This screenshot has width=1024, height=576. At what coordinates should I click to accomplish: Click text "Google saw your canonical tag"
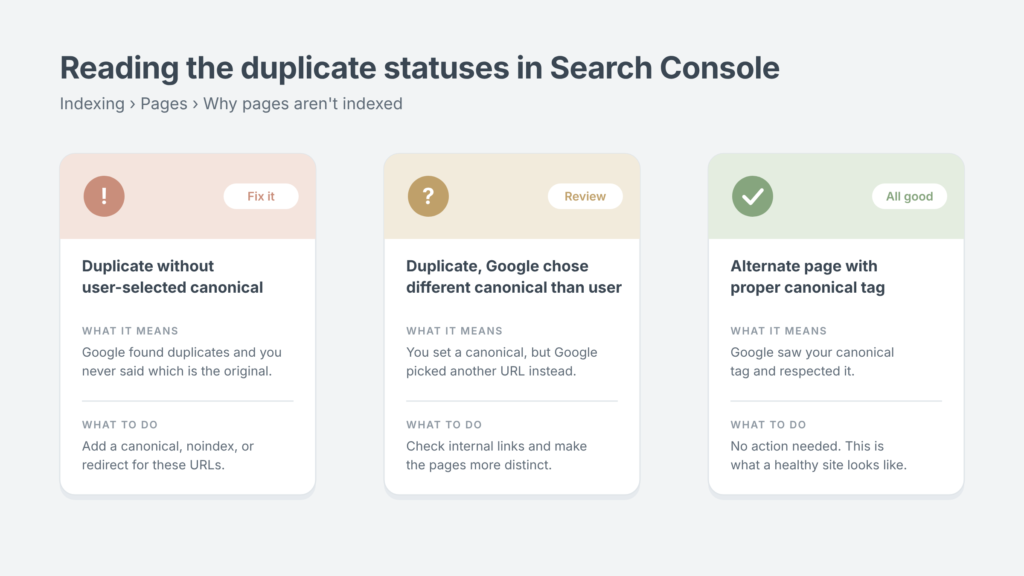(x=812, y=362)
